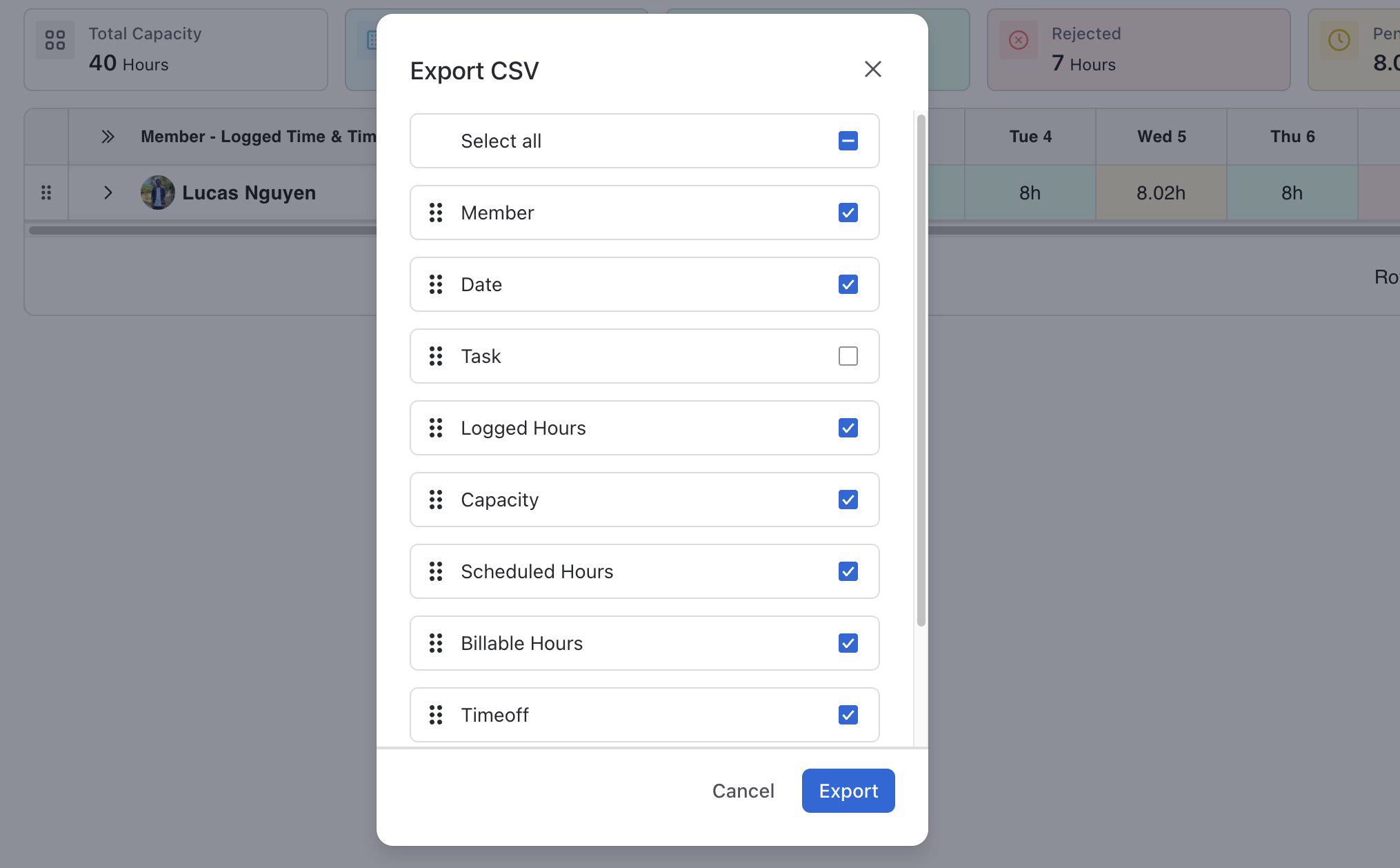Uncheck the Timeoff checkbox

pyautogui.click(x=848, y=715)
